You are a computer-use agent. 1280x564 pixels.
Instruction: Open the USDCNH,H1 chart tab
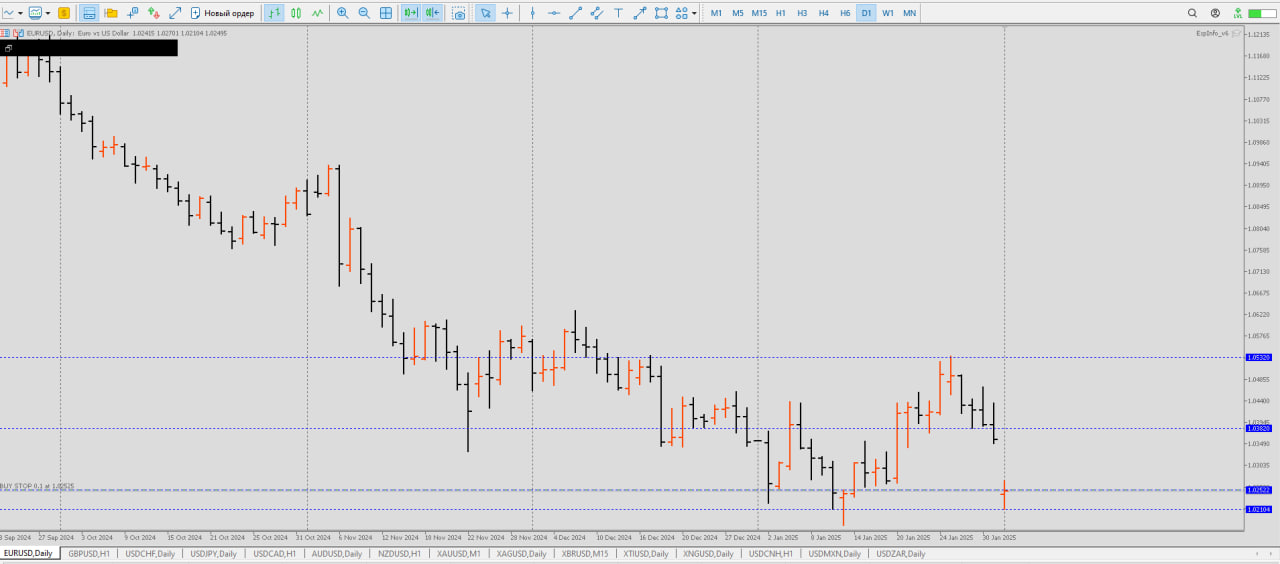[771, 553]
